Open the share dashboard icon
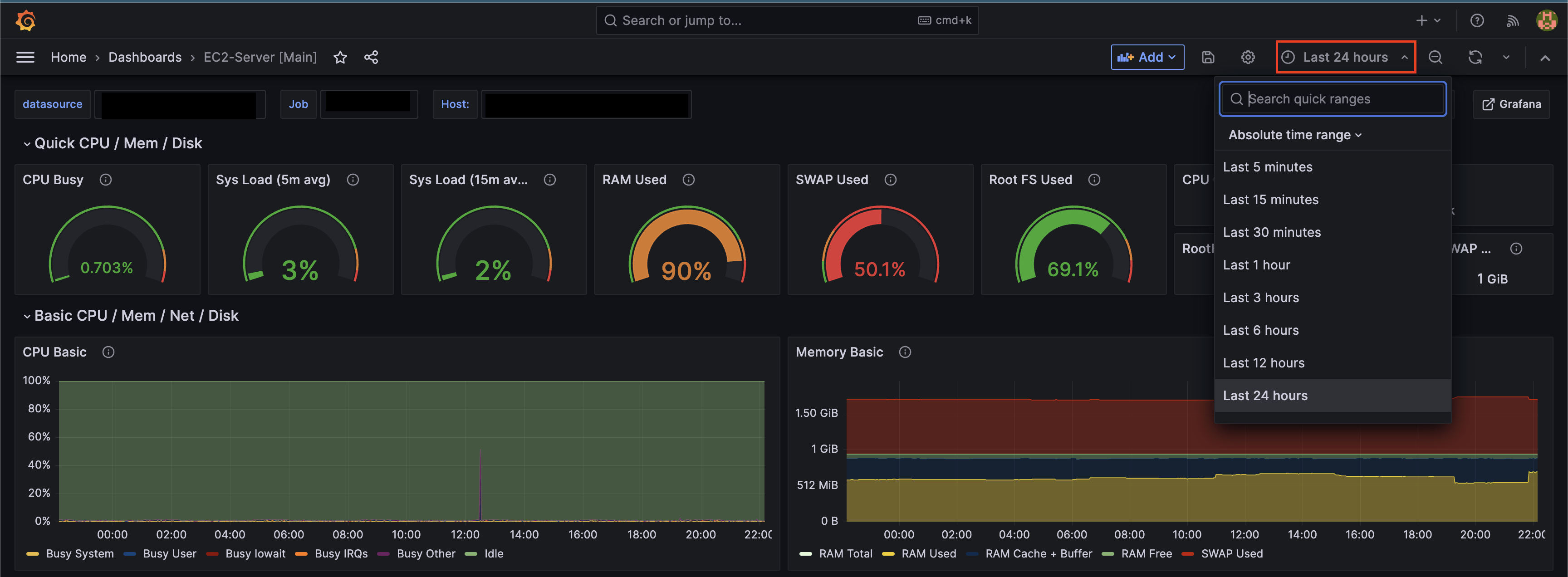1568x577 pixels. 371,57
